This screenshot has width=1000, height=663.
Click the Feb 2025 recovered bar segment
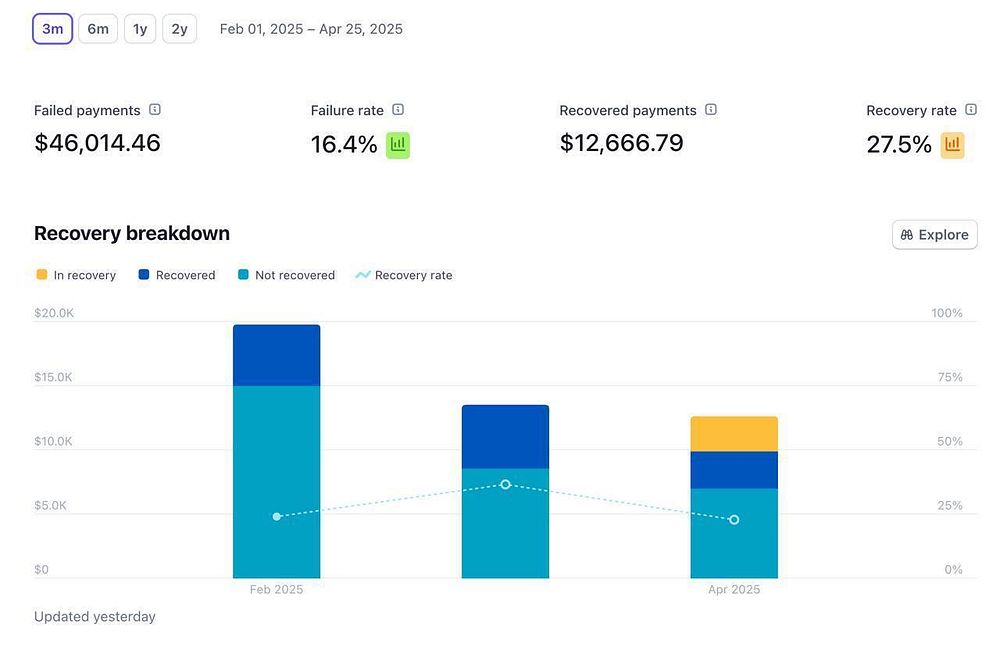tap(277, 355)
